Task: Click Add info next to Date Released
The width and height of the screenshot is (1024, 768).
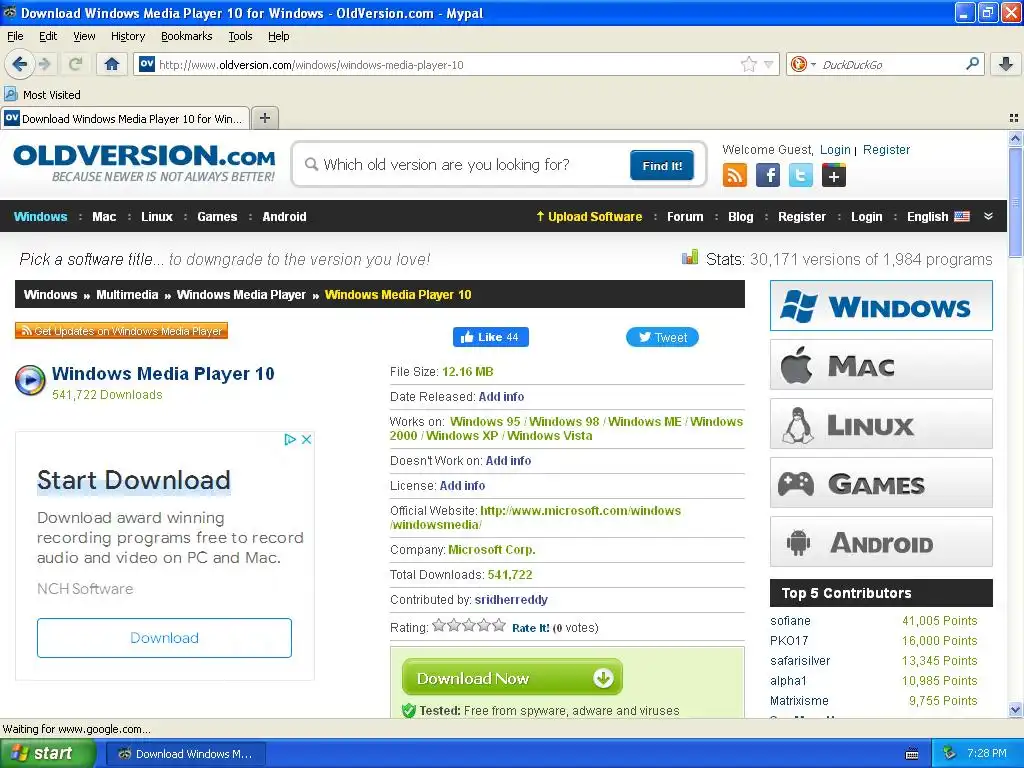Action: 501,396
